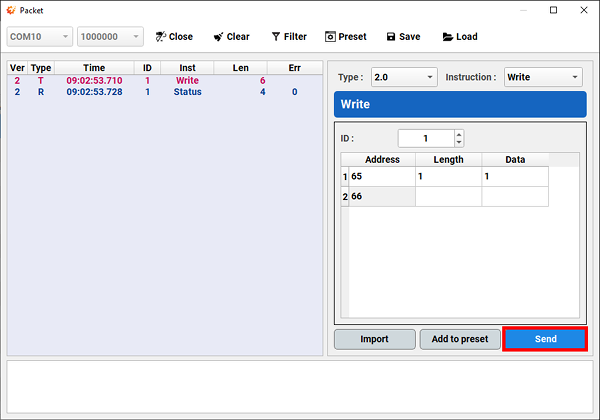This screenshot has height=420, width=600.
Task: Expand the Type 2.0 protocol dropdown
Action: coord(404,77)
